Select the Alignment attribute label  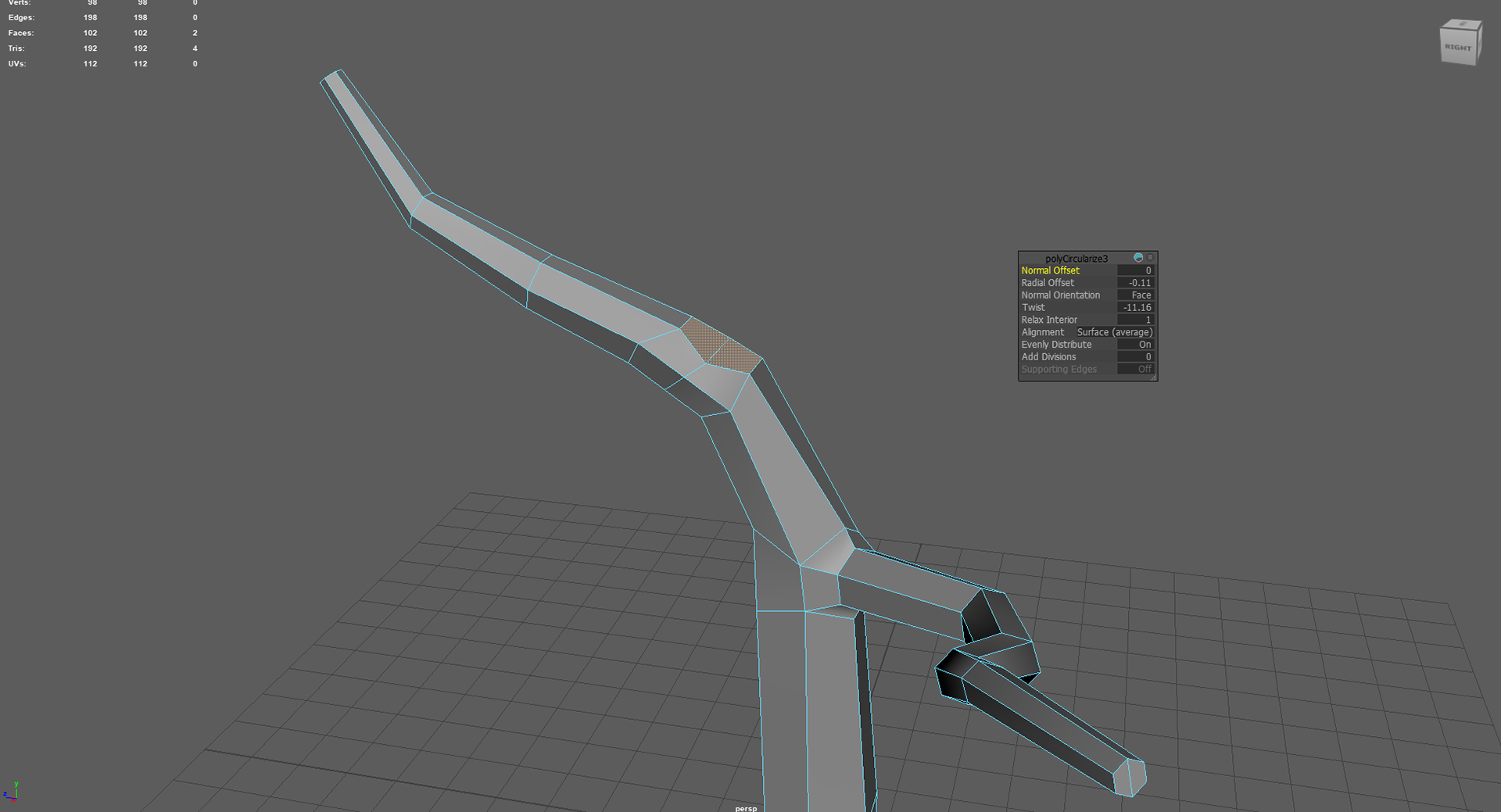[x=1042, y=332]
